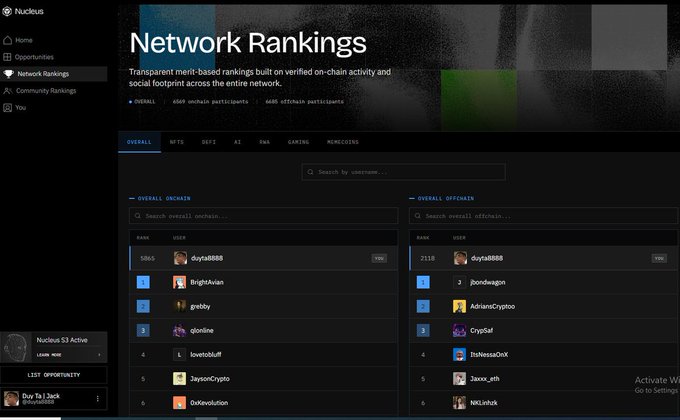Screen dimensions: 680x420
Task: Focus the Search overall offchain field
Action: click(543, 216)
